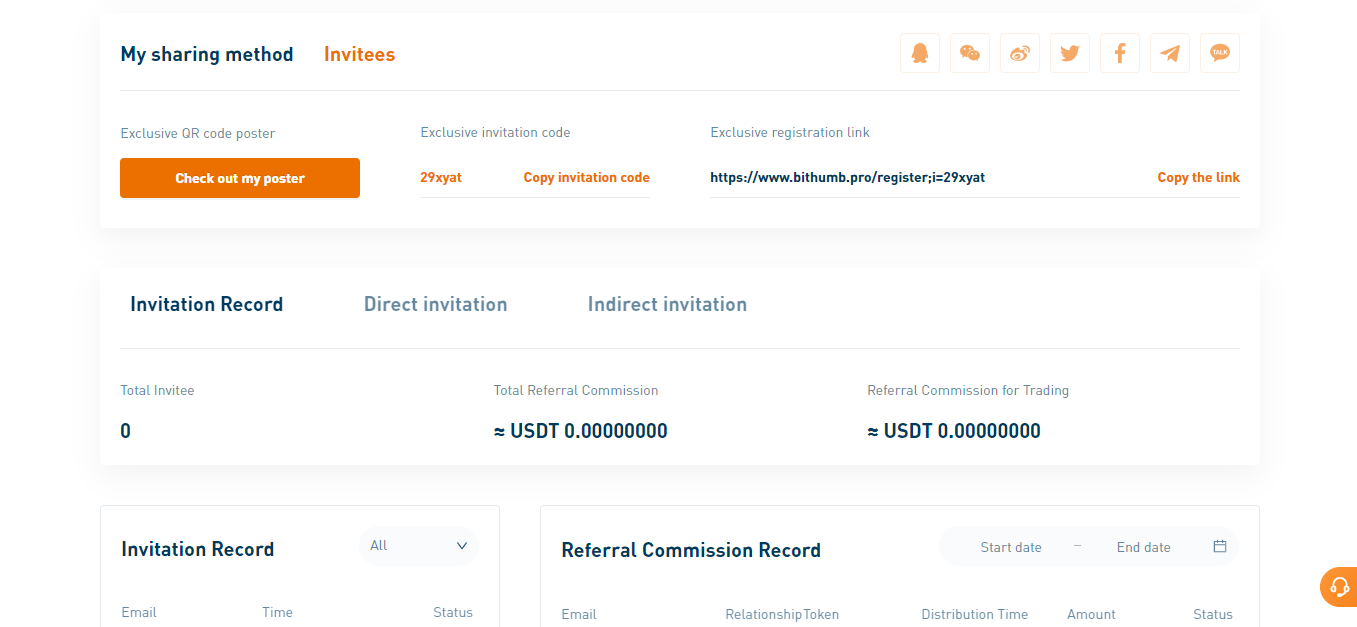Image resolution: width=1357 pixels, height=627 pixels.
Task: Select the Invitation Record tab
Action: 206,305
